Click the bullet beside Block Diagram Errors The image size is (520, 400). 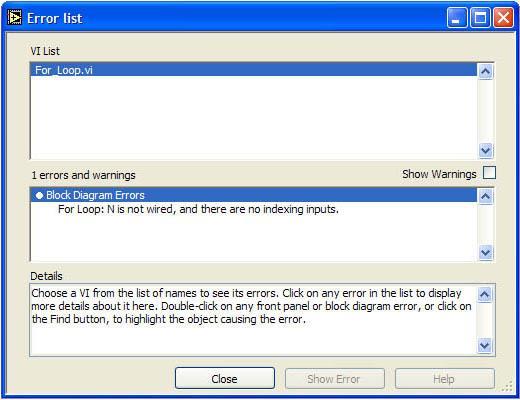pos(39,195)
